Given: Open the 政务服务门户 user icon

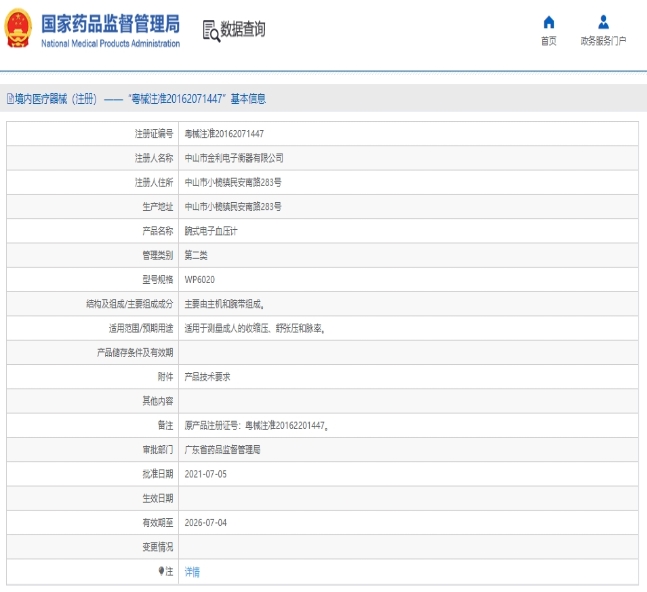Looking at the screenshot, I should pos(603,22).
